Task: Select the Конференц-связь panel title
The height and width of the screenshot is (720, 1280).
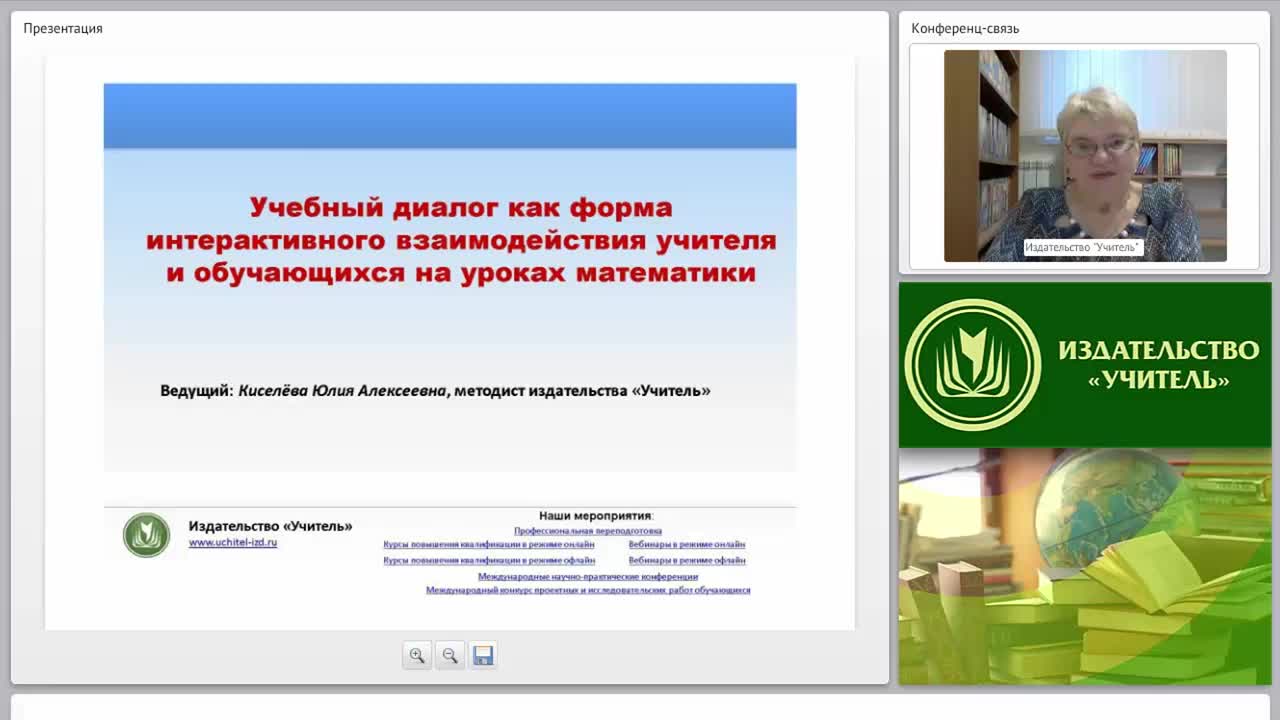Action: [x=965, y=28]
